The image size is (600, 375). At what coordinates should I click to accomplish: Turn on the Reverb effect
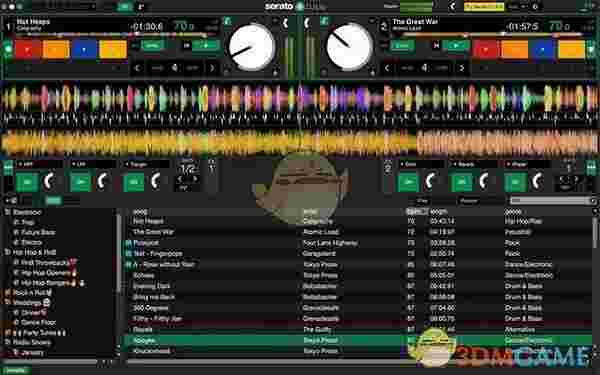coord(461,182)
